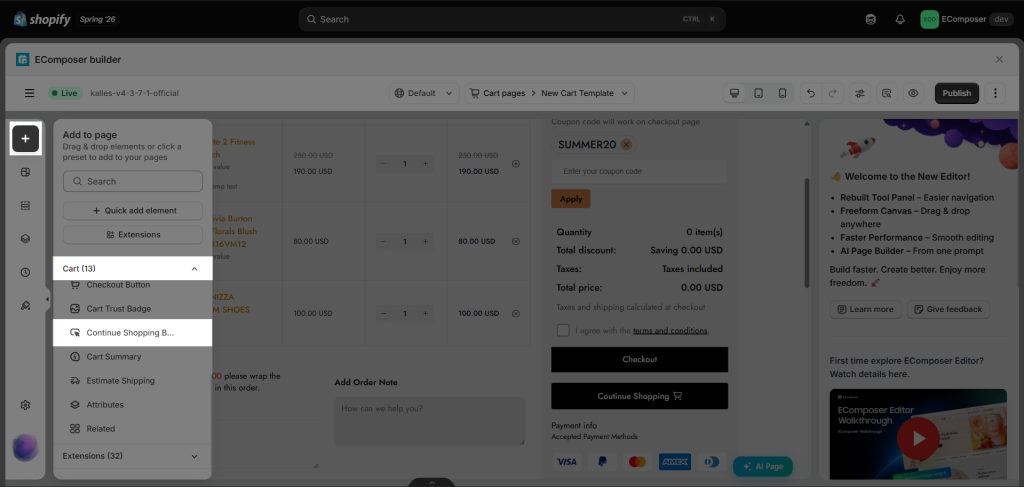Remove the SUMMER20 coupon tag
Screen dimensions: 1024x487
tap(626, 145)
